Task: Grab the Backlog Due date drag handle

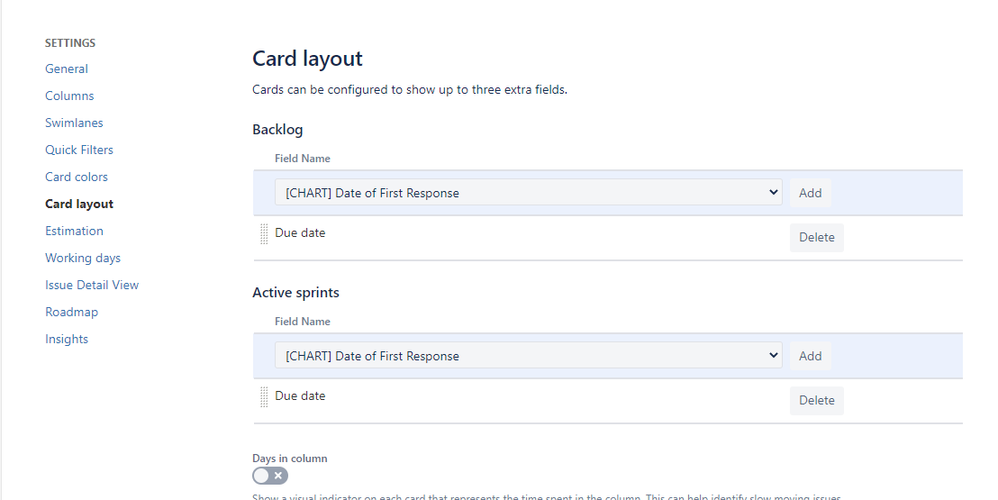Action: pyautogui.click(x=264, y=234)
